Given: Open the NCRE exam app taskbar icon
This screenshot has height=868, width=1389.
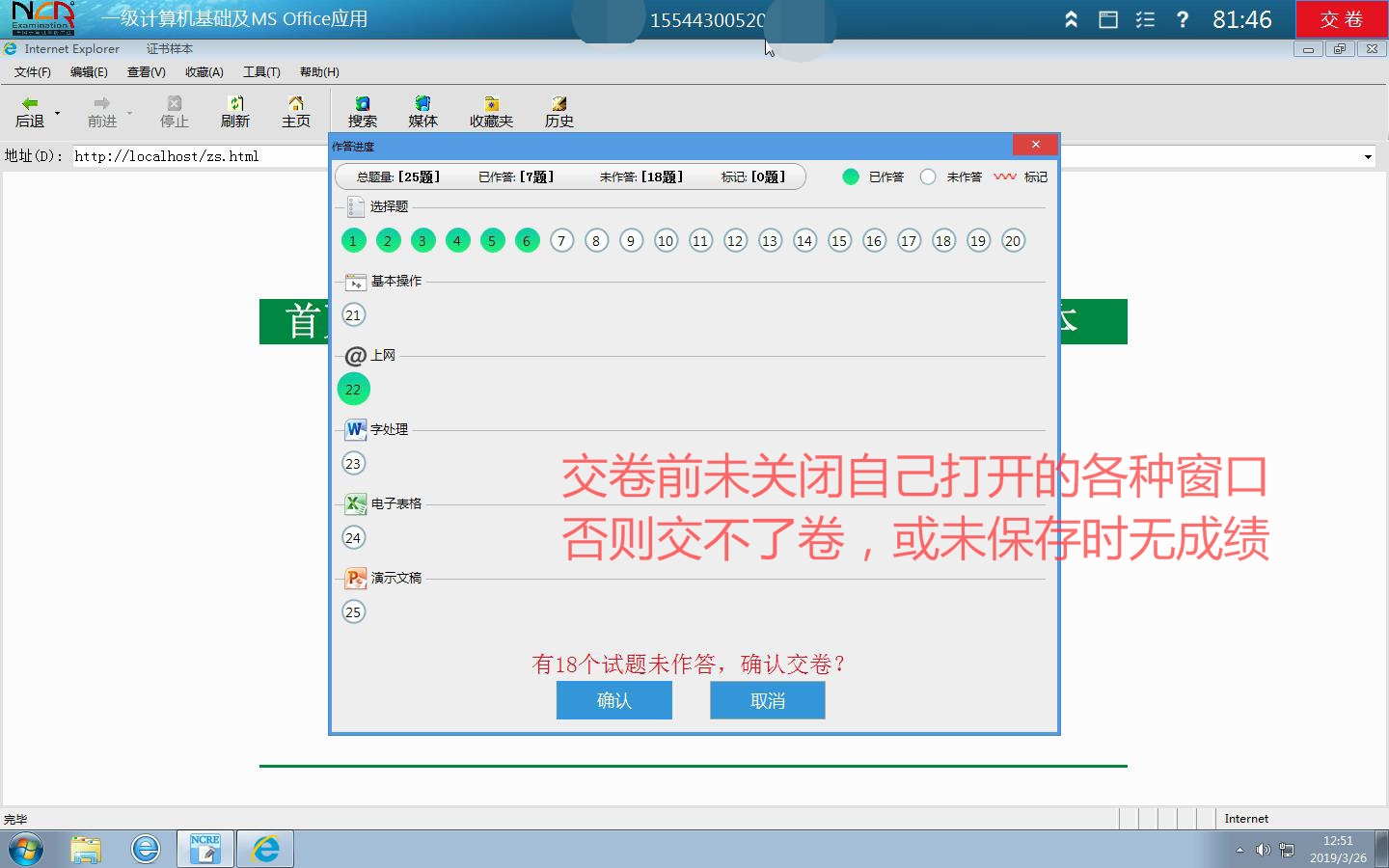Looking at the screenshot, I should [x=205, y=850].
